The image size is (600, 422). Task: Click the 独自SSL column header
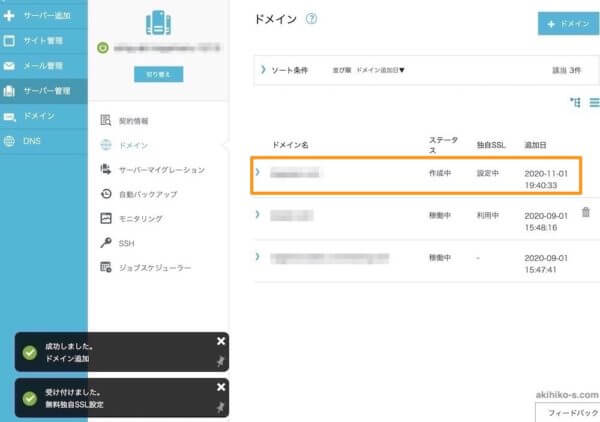[x=491, y=145]
